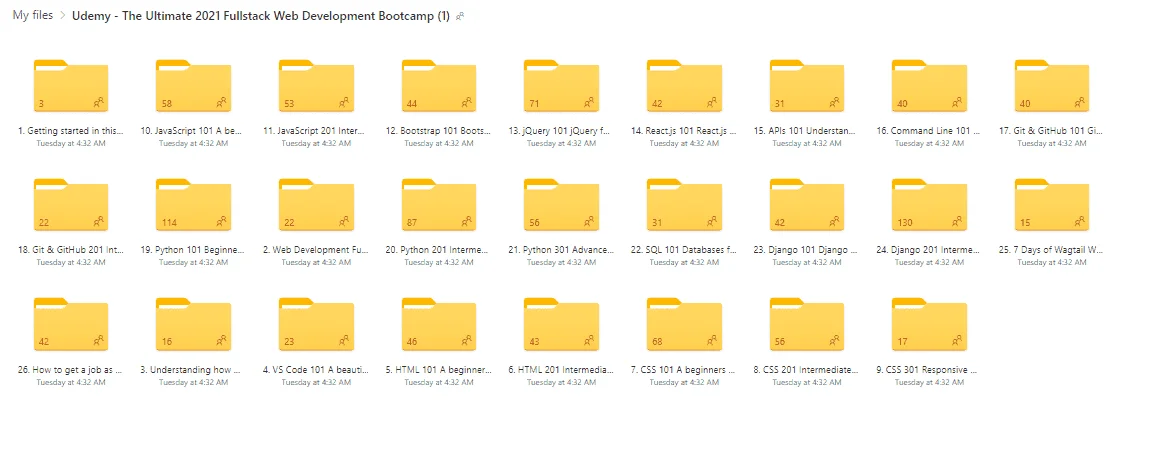Screen dimensions: 1157x457
Task: Open the 2. Web Development folder icon
Action: point(316,205)
